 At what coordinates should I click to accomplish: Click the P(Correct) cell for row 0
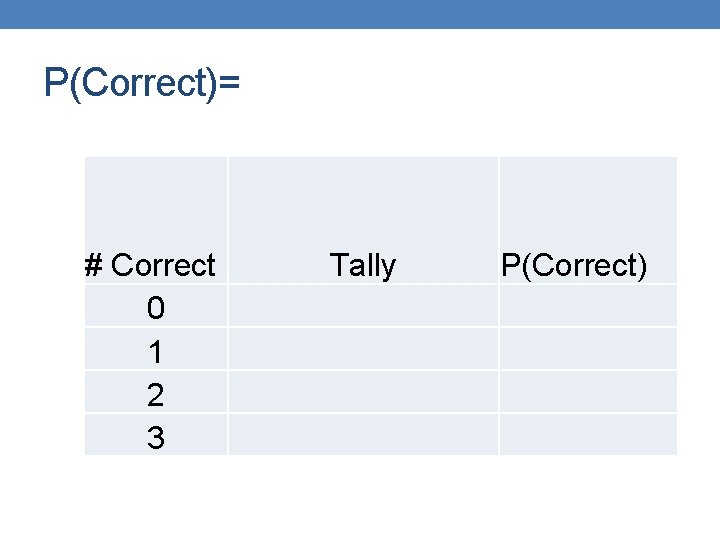[588, 306]
